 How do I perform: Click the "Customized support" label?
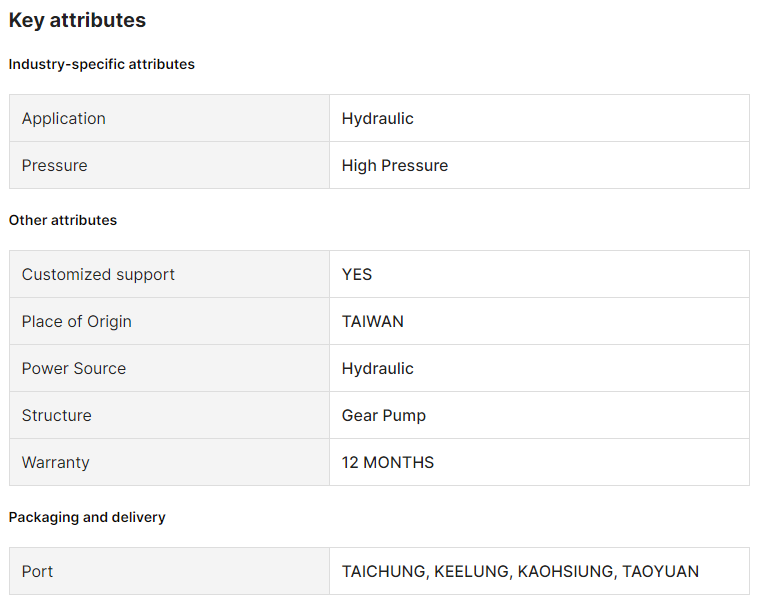98,274
